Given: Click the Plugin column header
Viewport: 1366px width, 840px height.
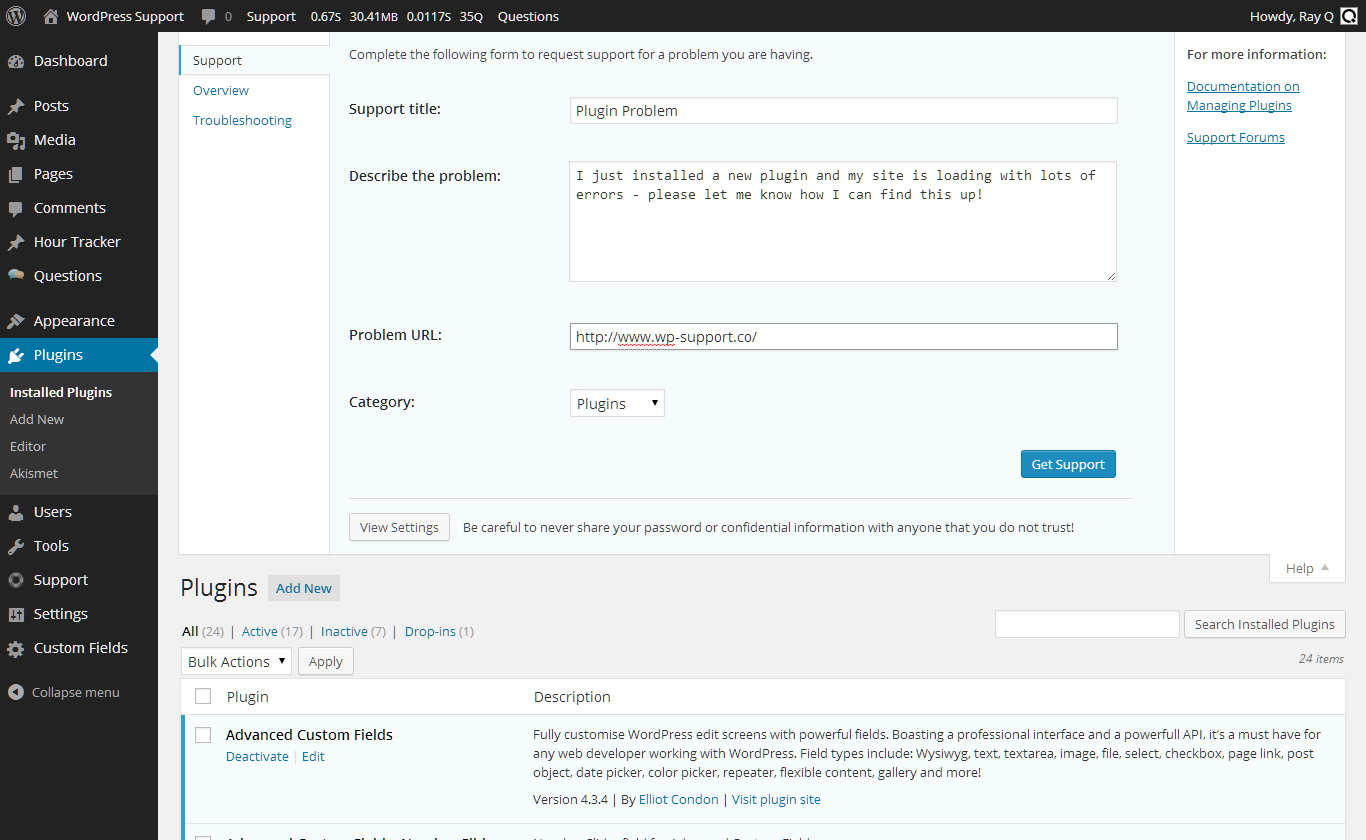Looking at the screenshot, I should click(x=248, y=696).
